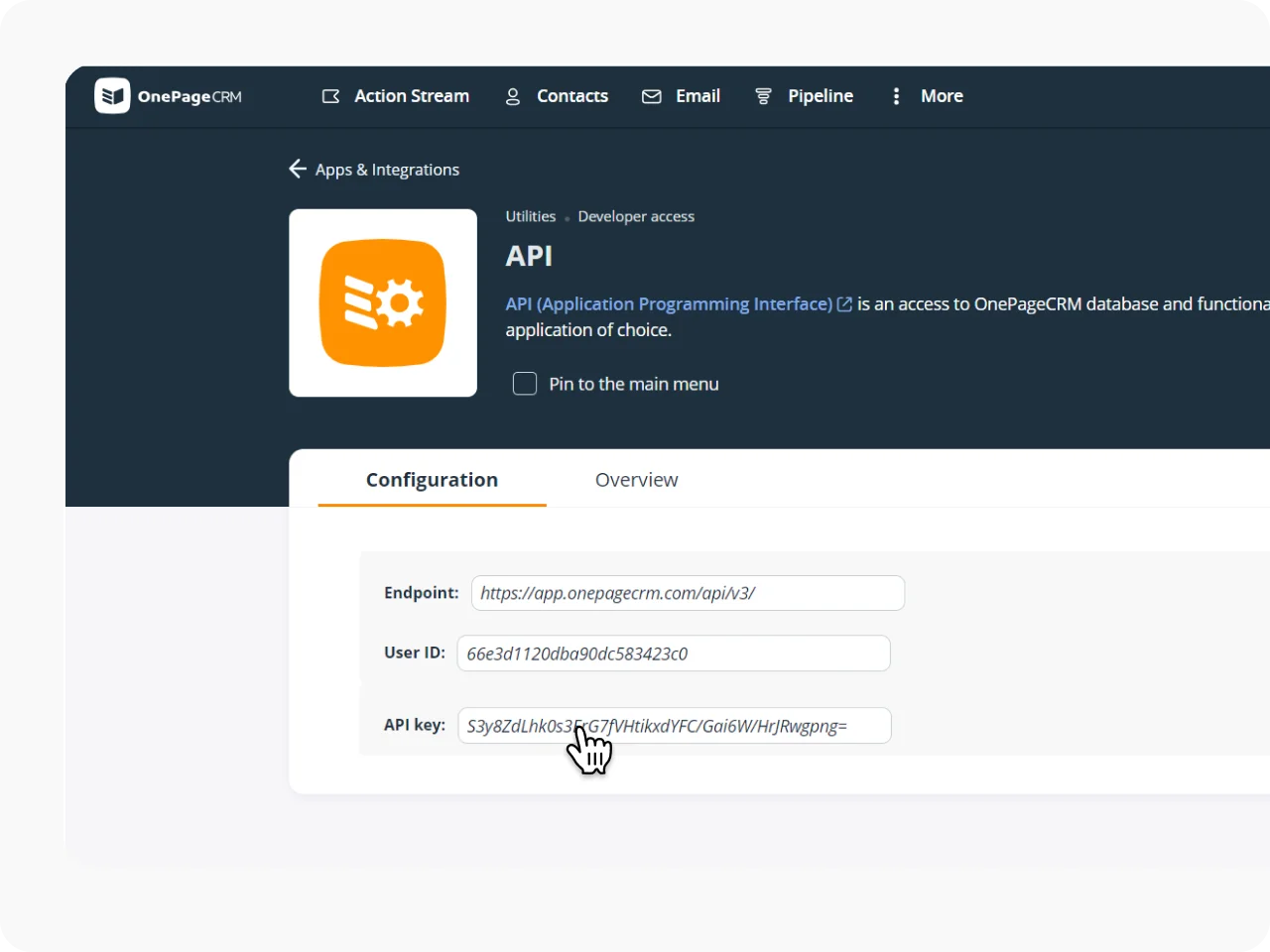Click the Contacts person icon
The image size is (1270, 952).
point(513,96)
